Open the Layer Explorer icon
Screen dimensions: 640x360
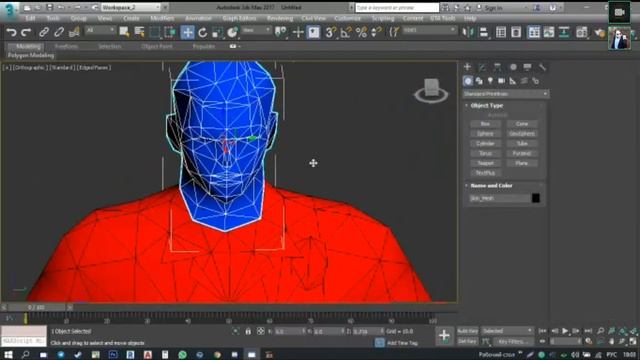click(x=516, y=32)
